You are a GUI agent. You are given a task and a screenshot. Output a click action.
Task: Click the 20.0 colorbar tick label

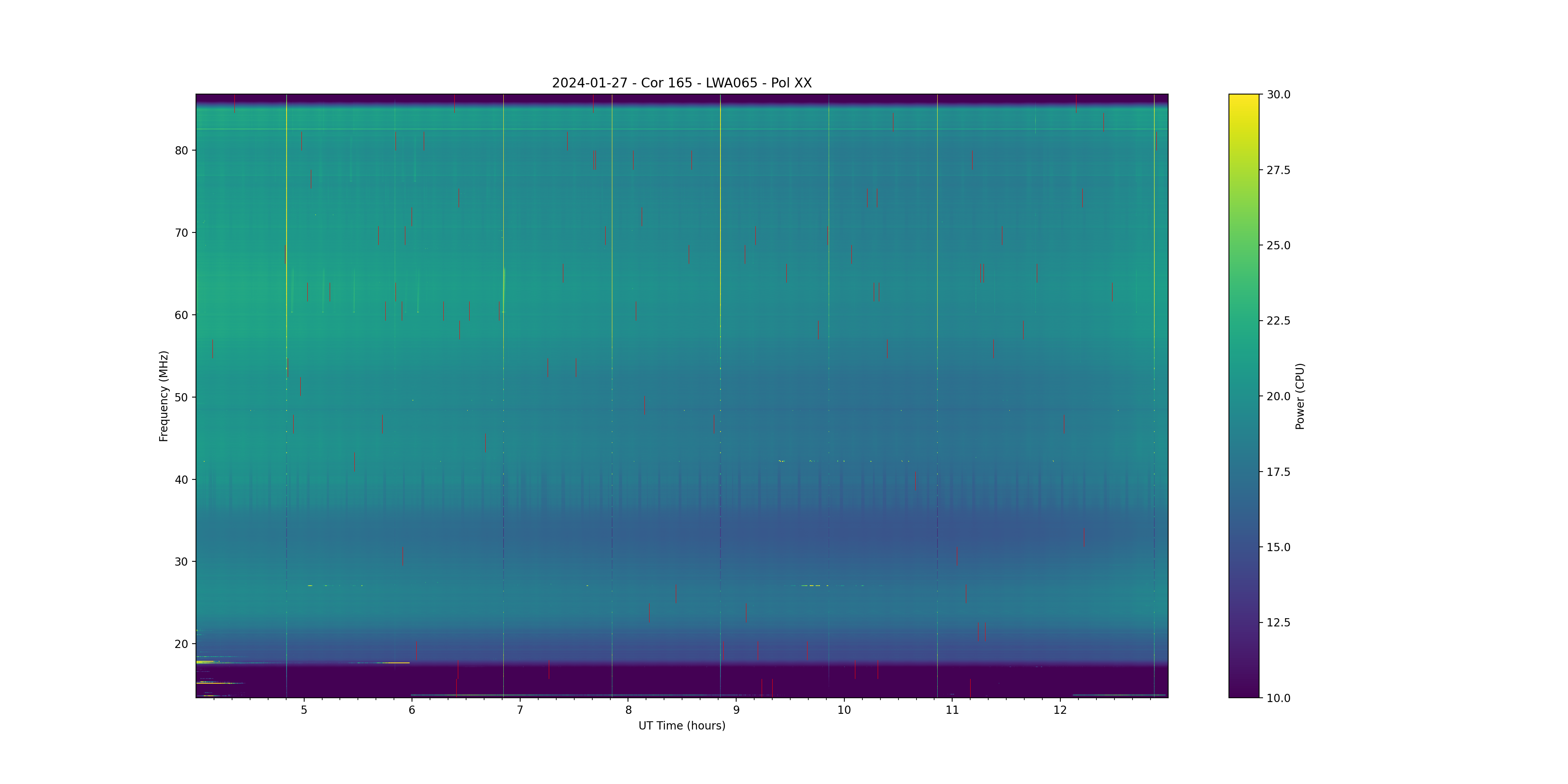(x=1278, y=396)
